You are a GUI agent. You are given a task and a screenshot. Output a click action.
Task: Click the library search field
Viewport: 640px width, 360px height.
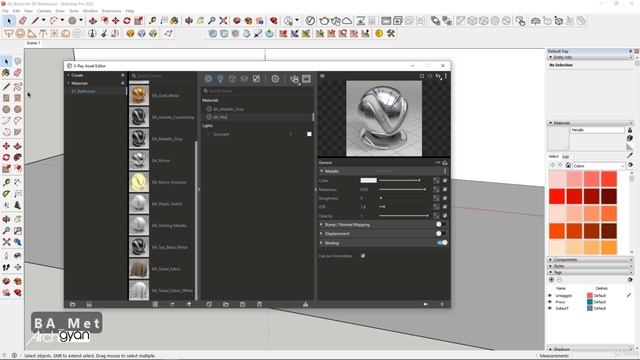pyautogui.click(x=163, y=76)
